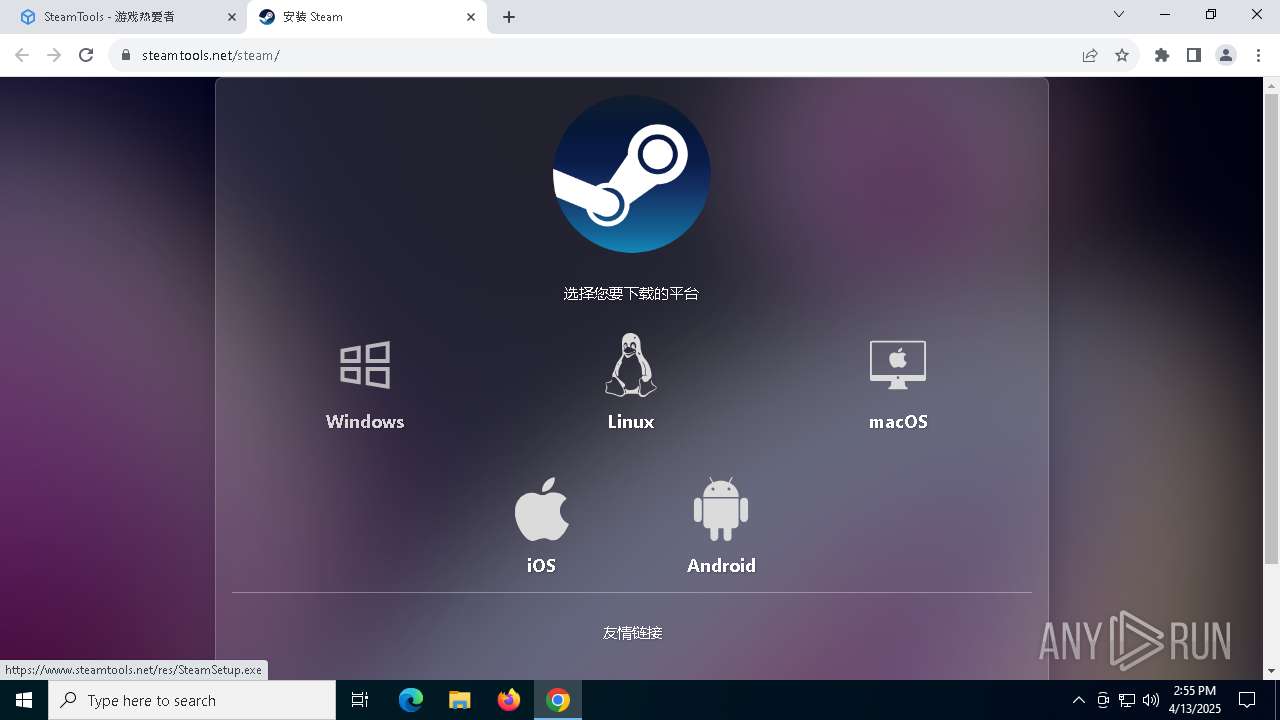The height and width of the screenshot is (720, 1280).
Task: Select the 友情链接 heading text
Action: coord(632,633)
